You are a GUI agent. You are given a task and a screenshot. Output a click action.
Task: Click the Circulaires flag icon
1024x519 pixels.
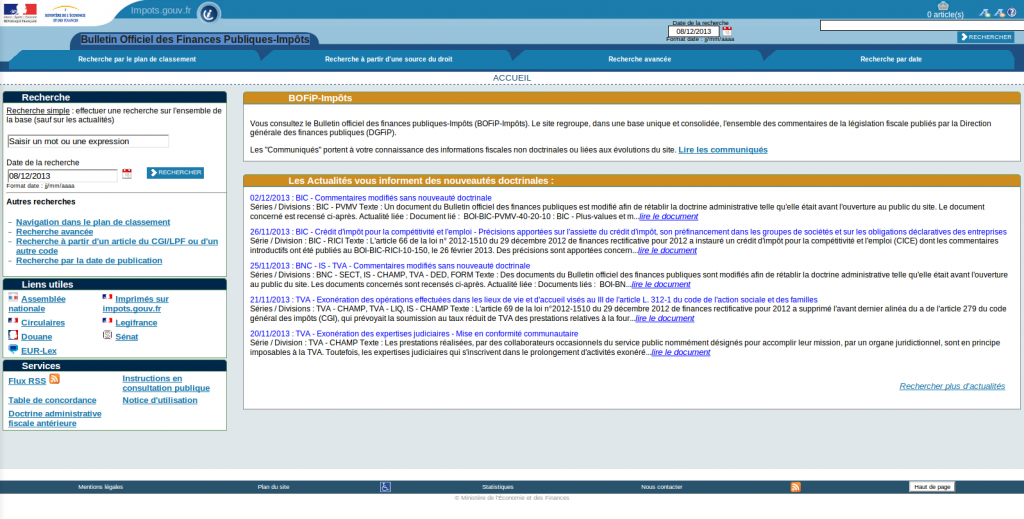coord(13,321)
